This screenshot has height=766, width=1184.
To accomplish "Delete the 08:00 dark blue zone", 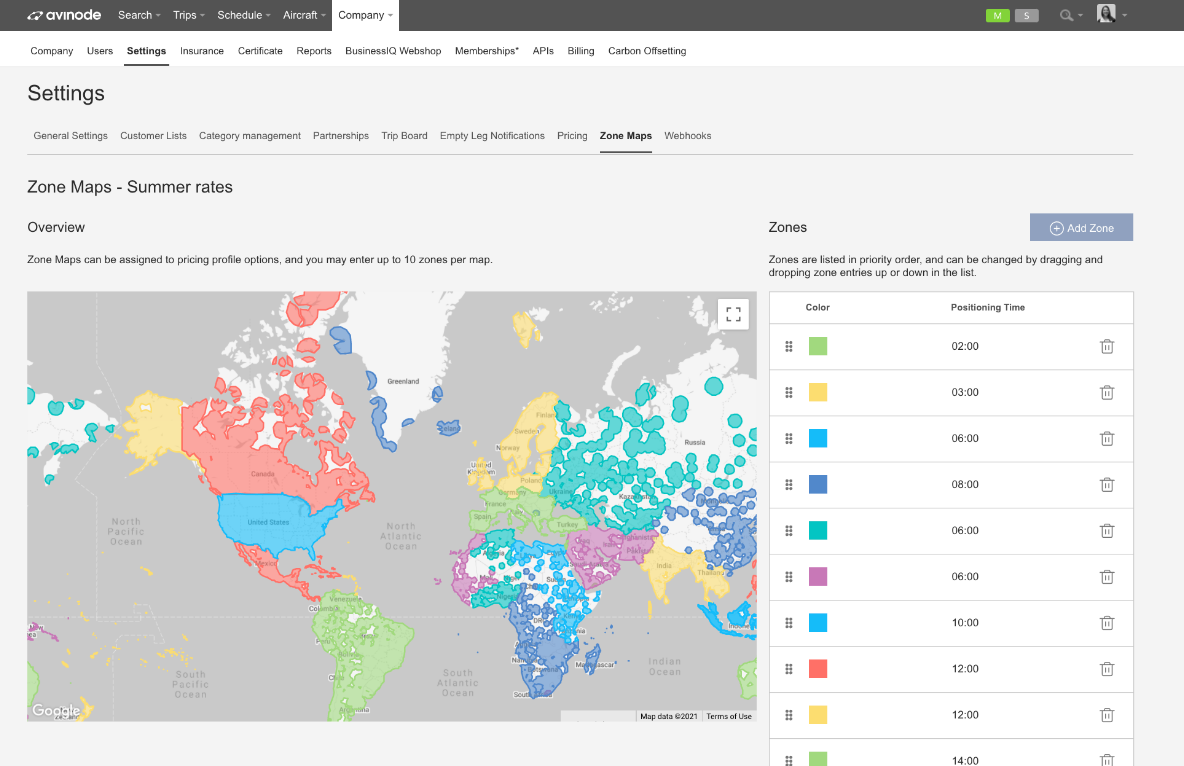I will point(1107,485).
